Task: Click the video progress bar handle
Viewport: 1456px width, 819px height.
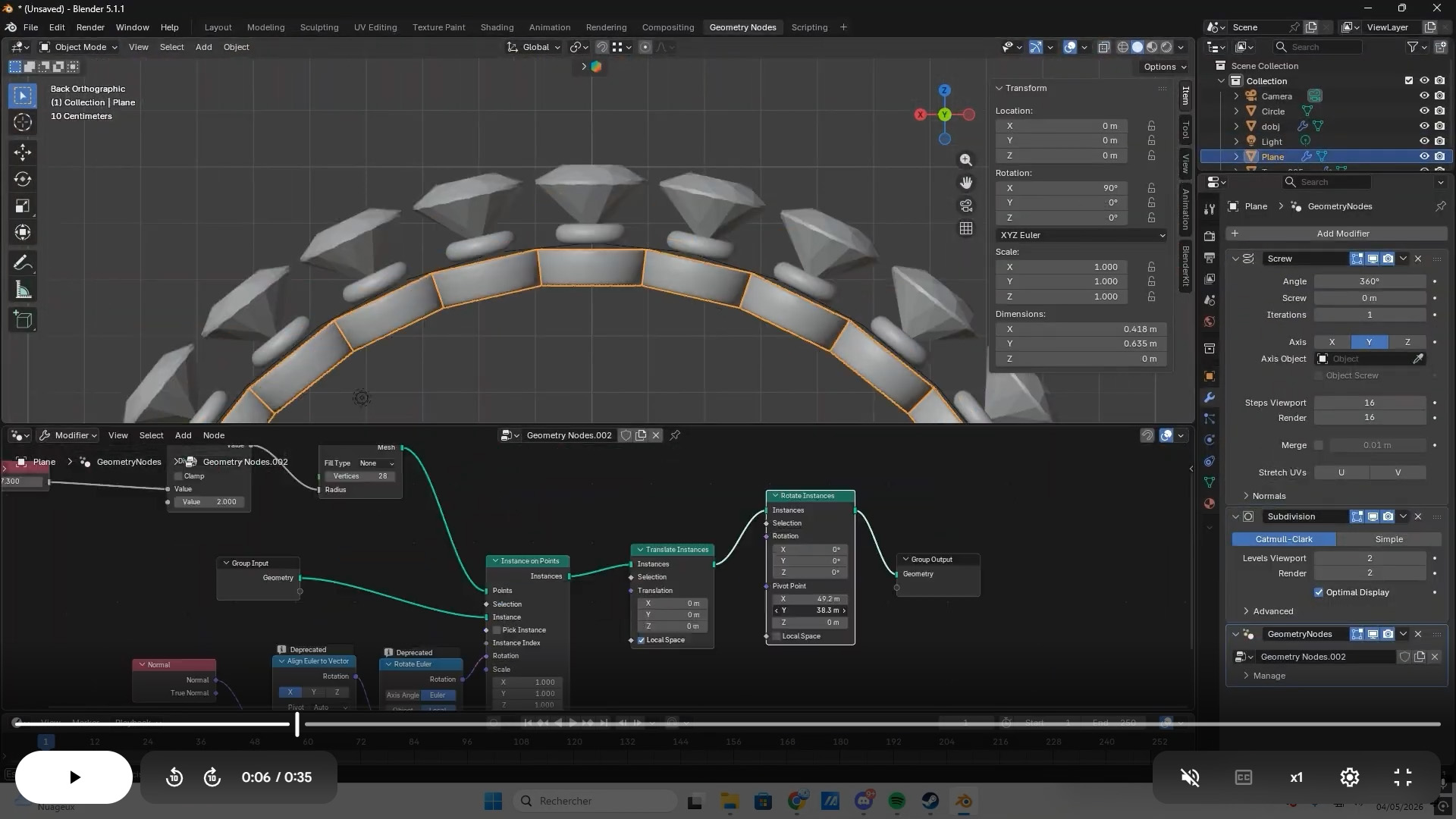Action: point(297,724)
